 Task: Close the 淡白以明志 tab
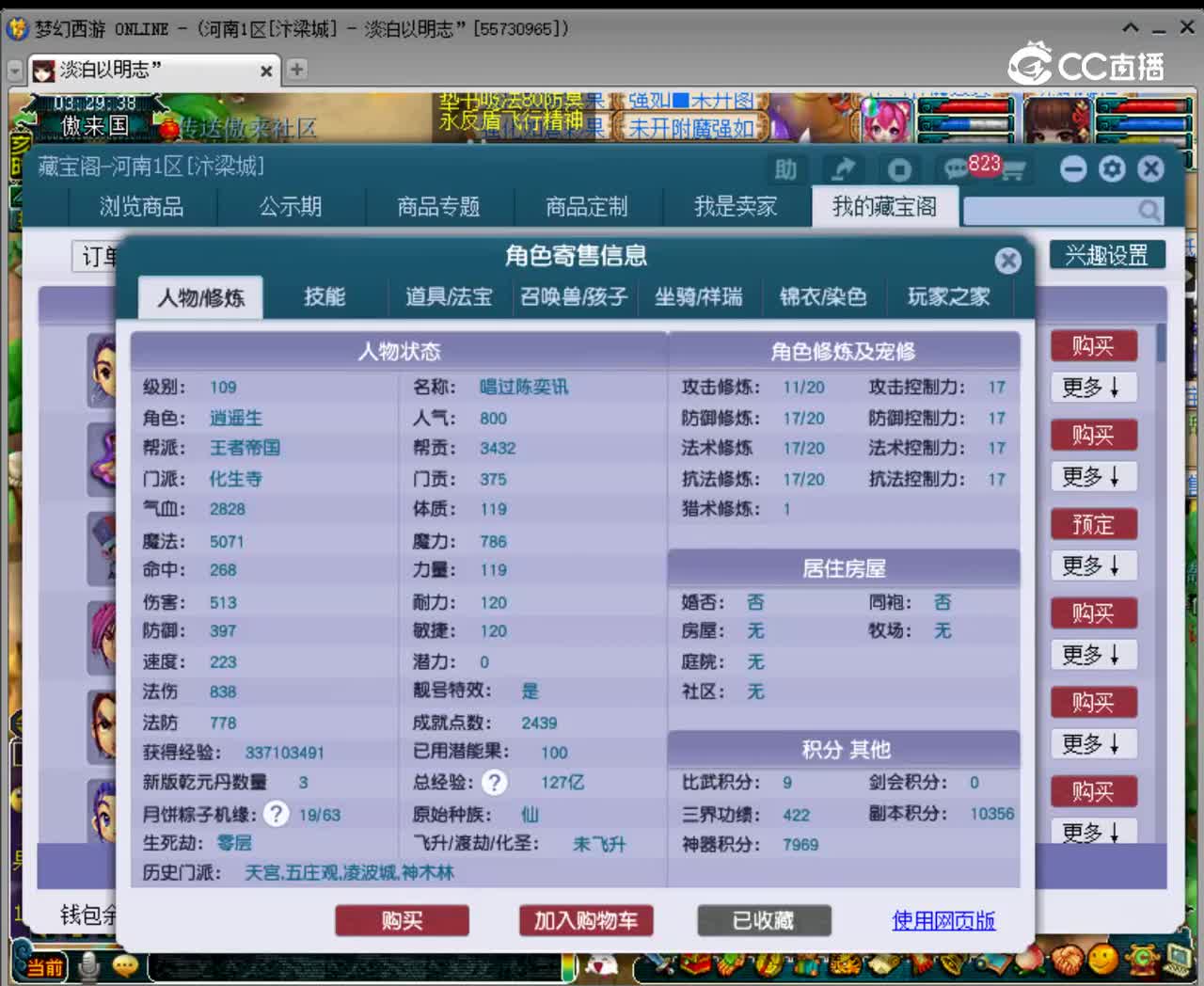266,72
